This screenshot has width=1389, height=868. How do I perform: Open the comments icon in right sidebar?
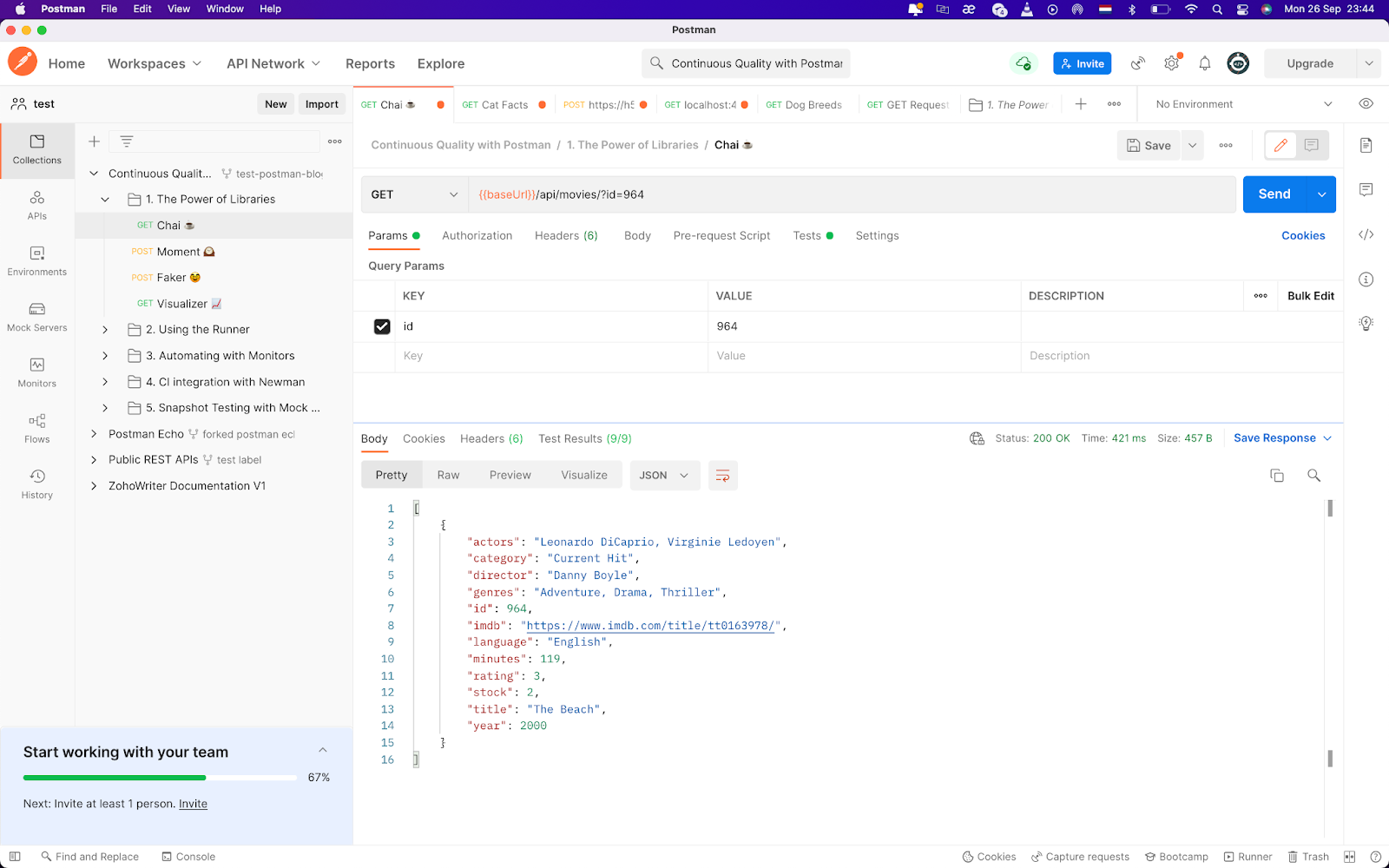(x=1366, y=190)
